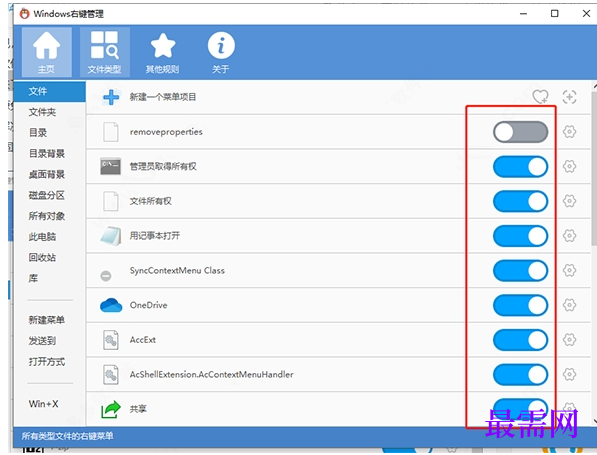Click the AccExt gear file icon
Viewport: 597px width, 455px height.
(110, 340)
